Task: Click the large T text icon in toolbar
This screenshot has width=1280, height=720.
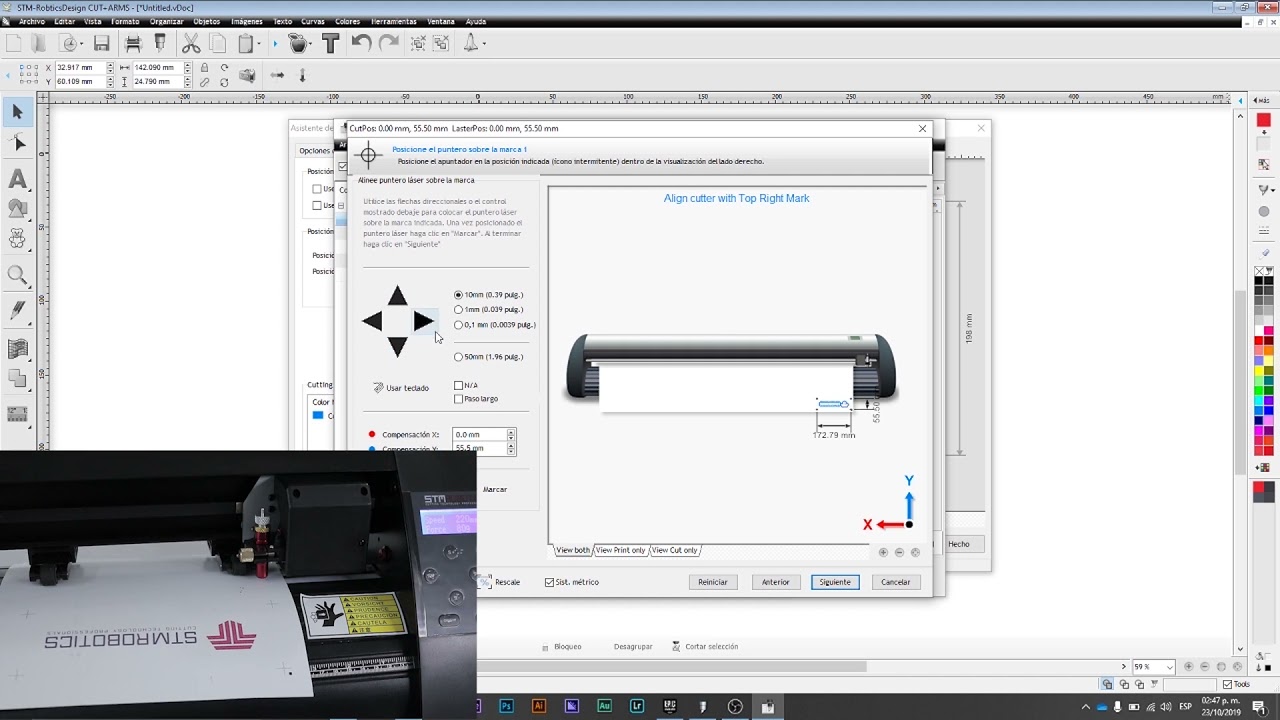Action: [x=330, y=43]
